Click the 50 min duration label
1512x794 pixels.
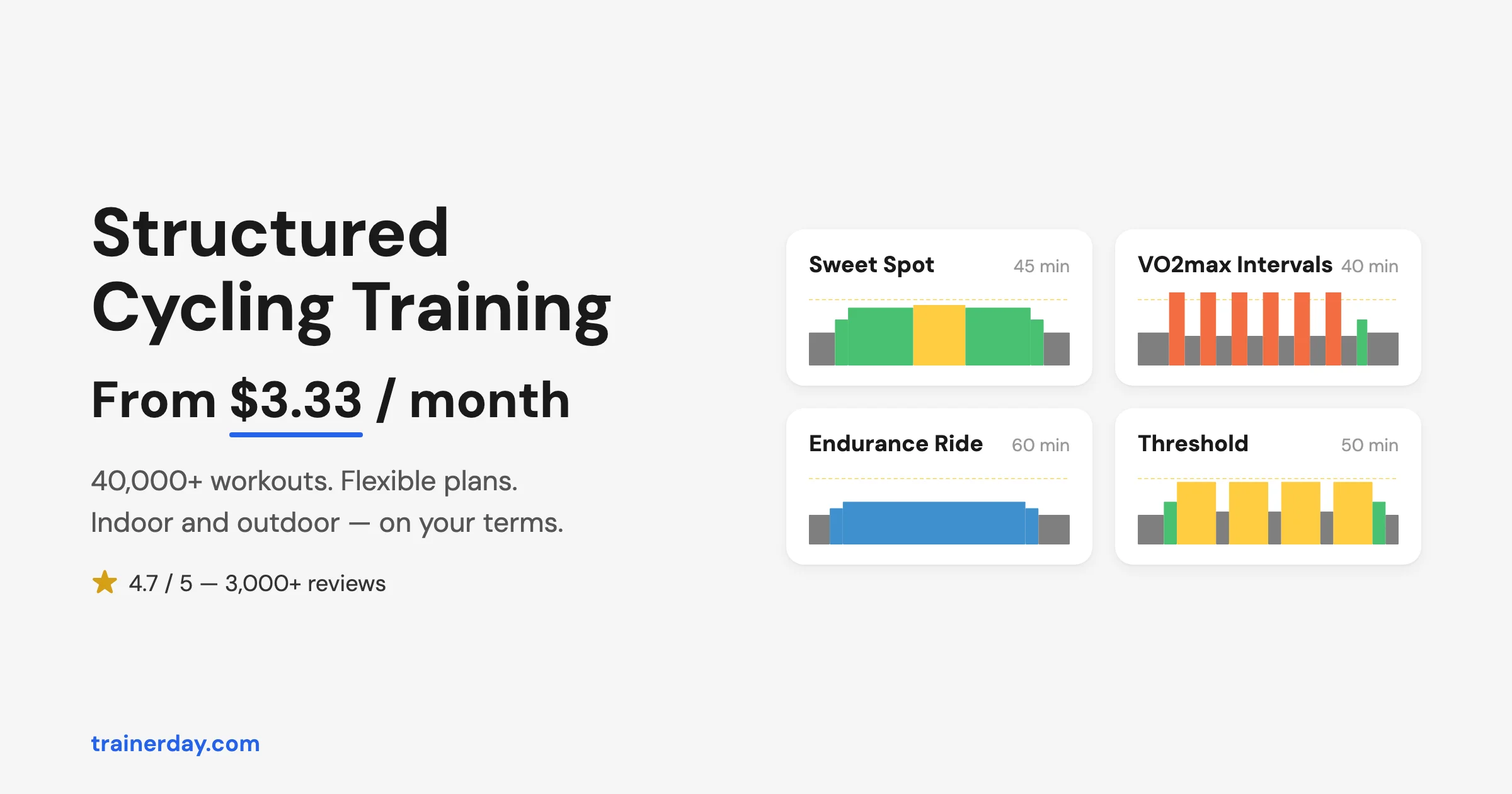pos(1370,445)
